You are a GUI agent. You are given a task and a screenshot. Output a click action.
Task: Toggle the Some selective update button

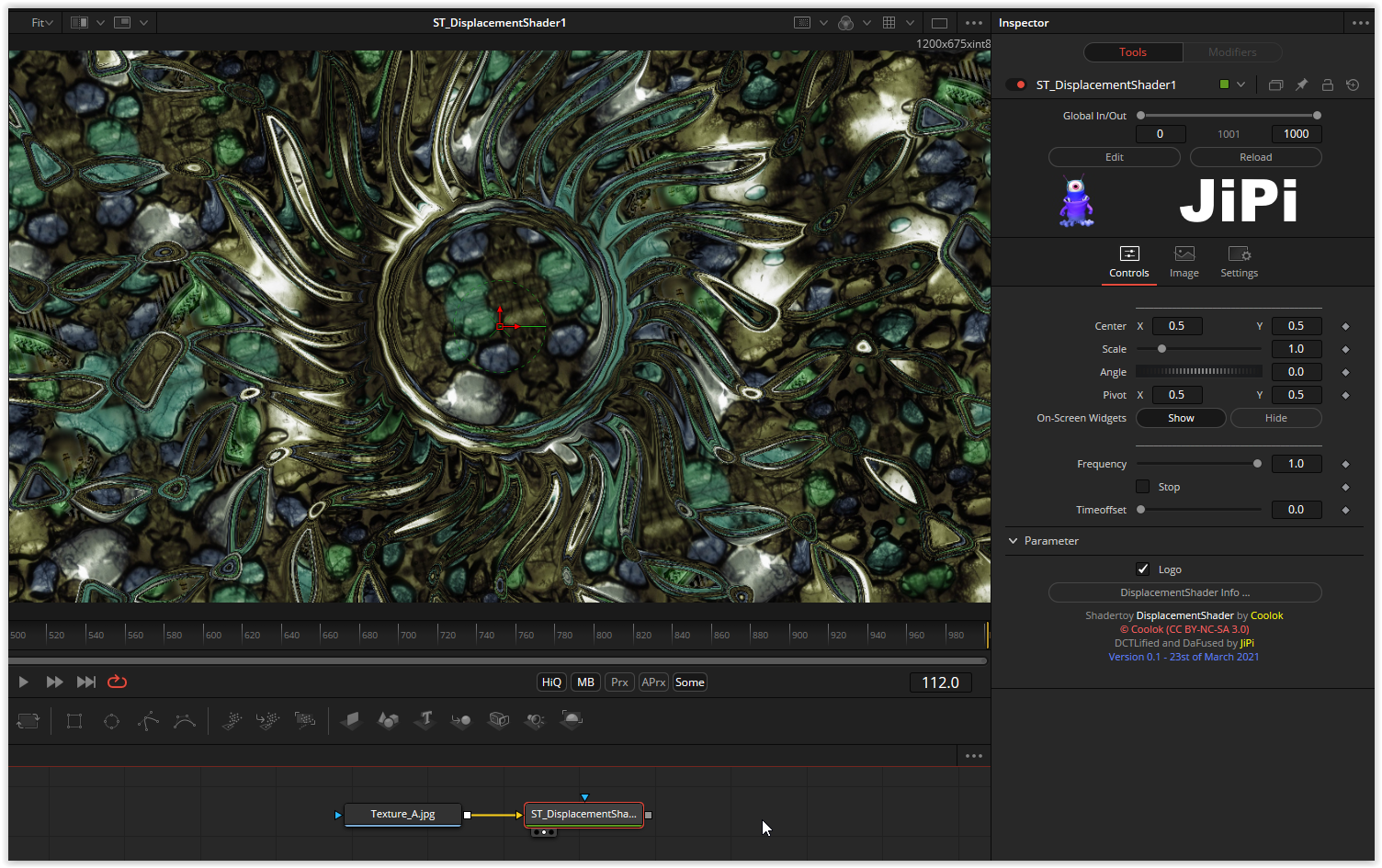coord(690,682)
